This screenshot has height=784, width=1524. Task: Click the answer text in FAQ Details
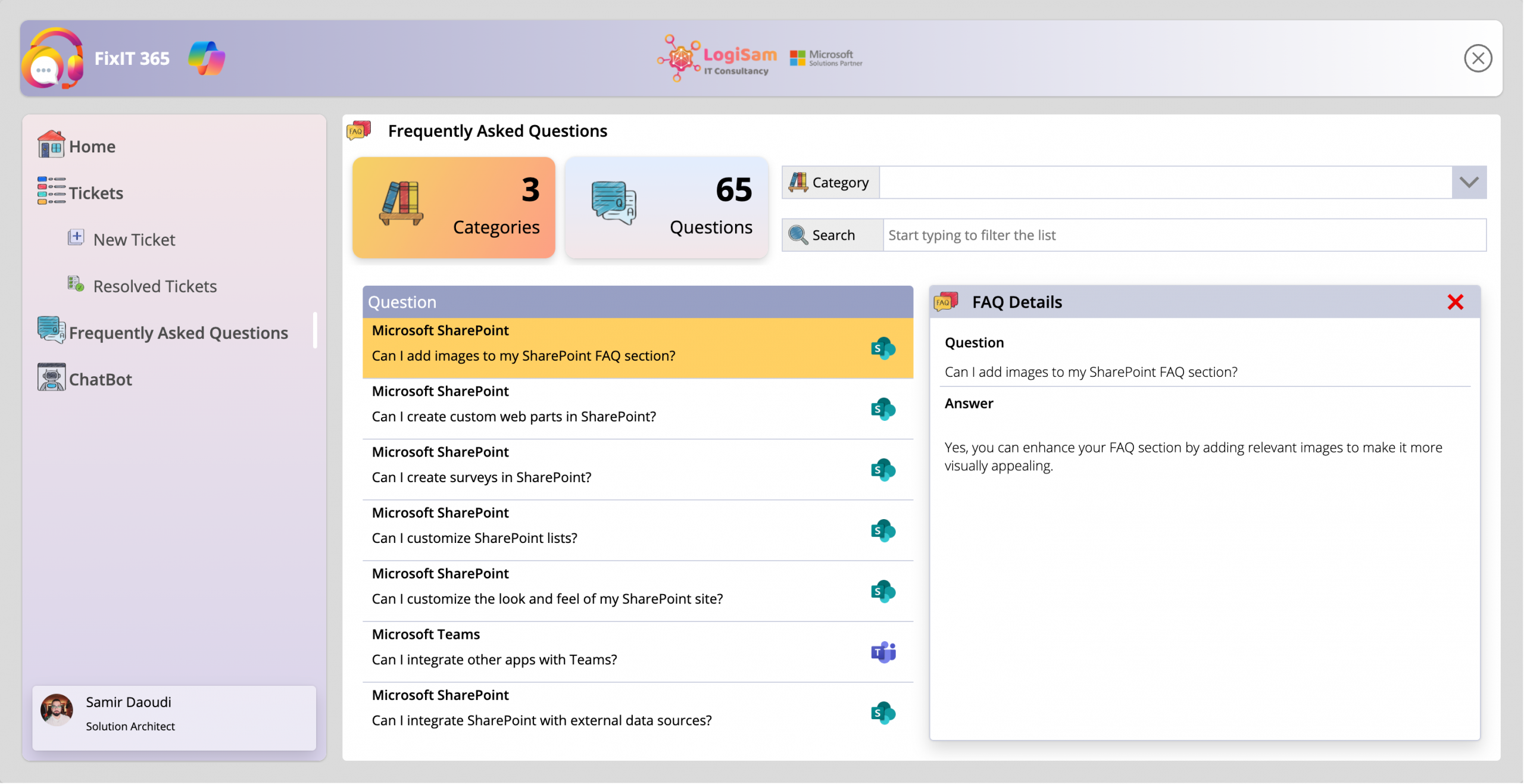pos(1193,456)
